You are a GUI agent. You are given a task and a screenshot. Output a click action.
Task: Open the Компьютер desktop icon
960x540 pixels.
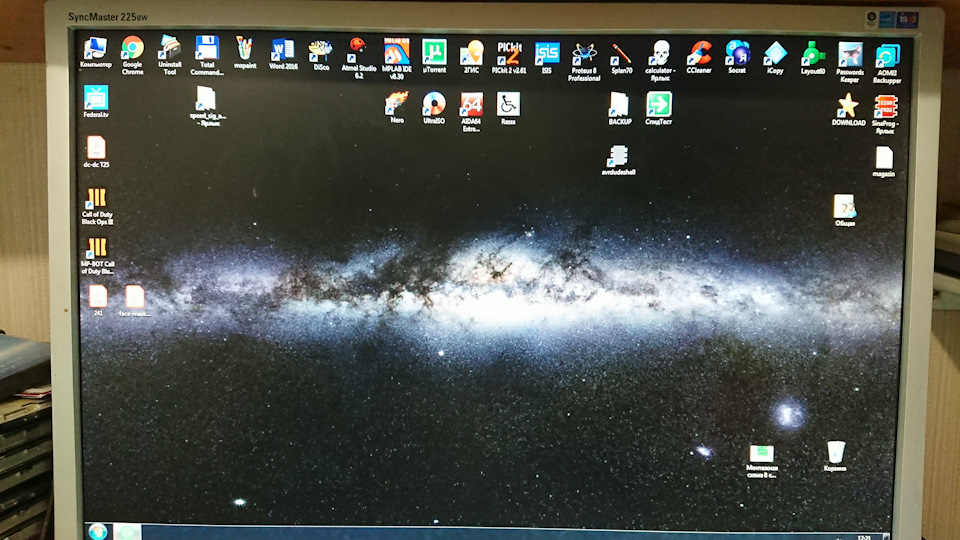point(96,53)
